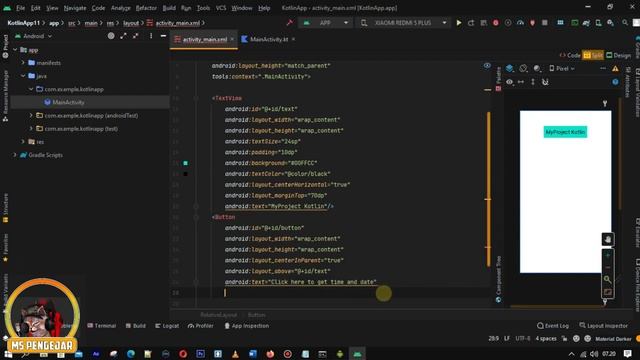Click the Design Surface layers icon
This screenshot has height=360, width=640.
click(510, 69)
